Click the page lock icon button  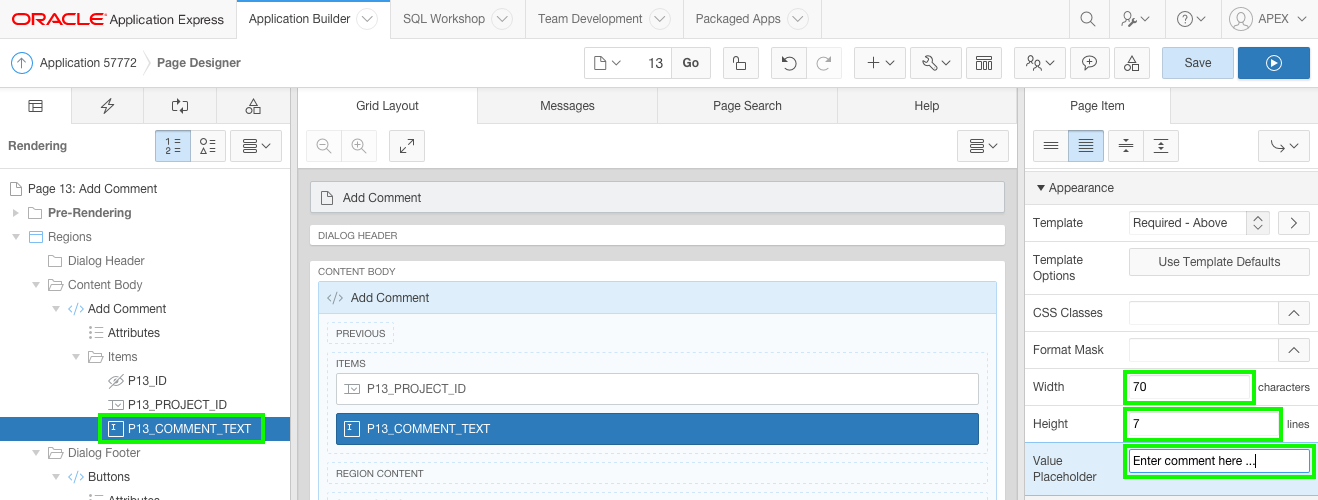(739, 63)
